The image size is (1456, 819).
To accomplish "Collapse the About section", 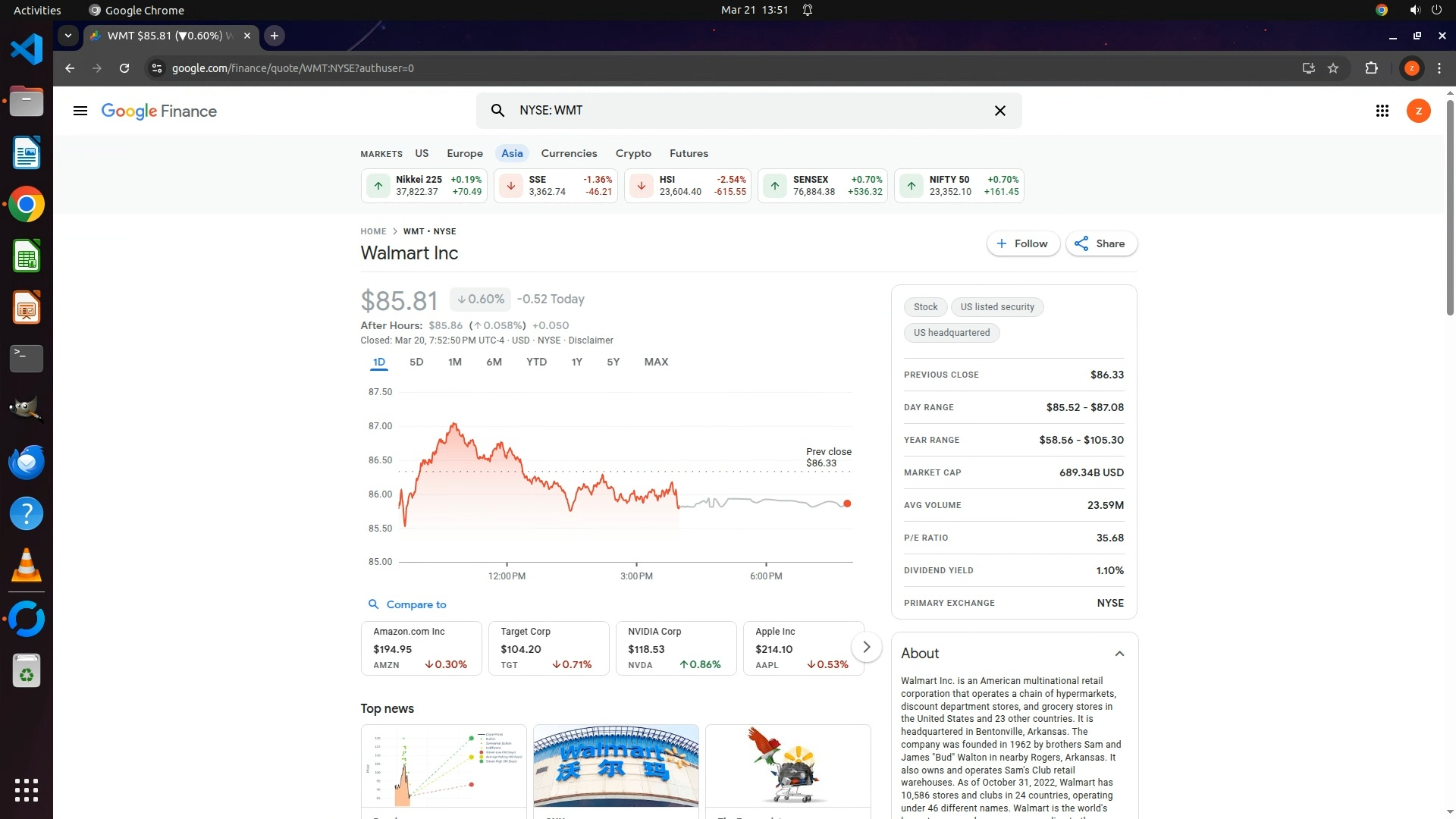I will click(1119, 654).
